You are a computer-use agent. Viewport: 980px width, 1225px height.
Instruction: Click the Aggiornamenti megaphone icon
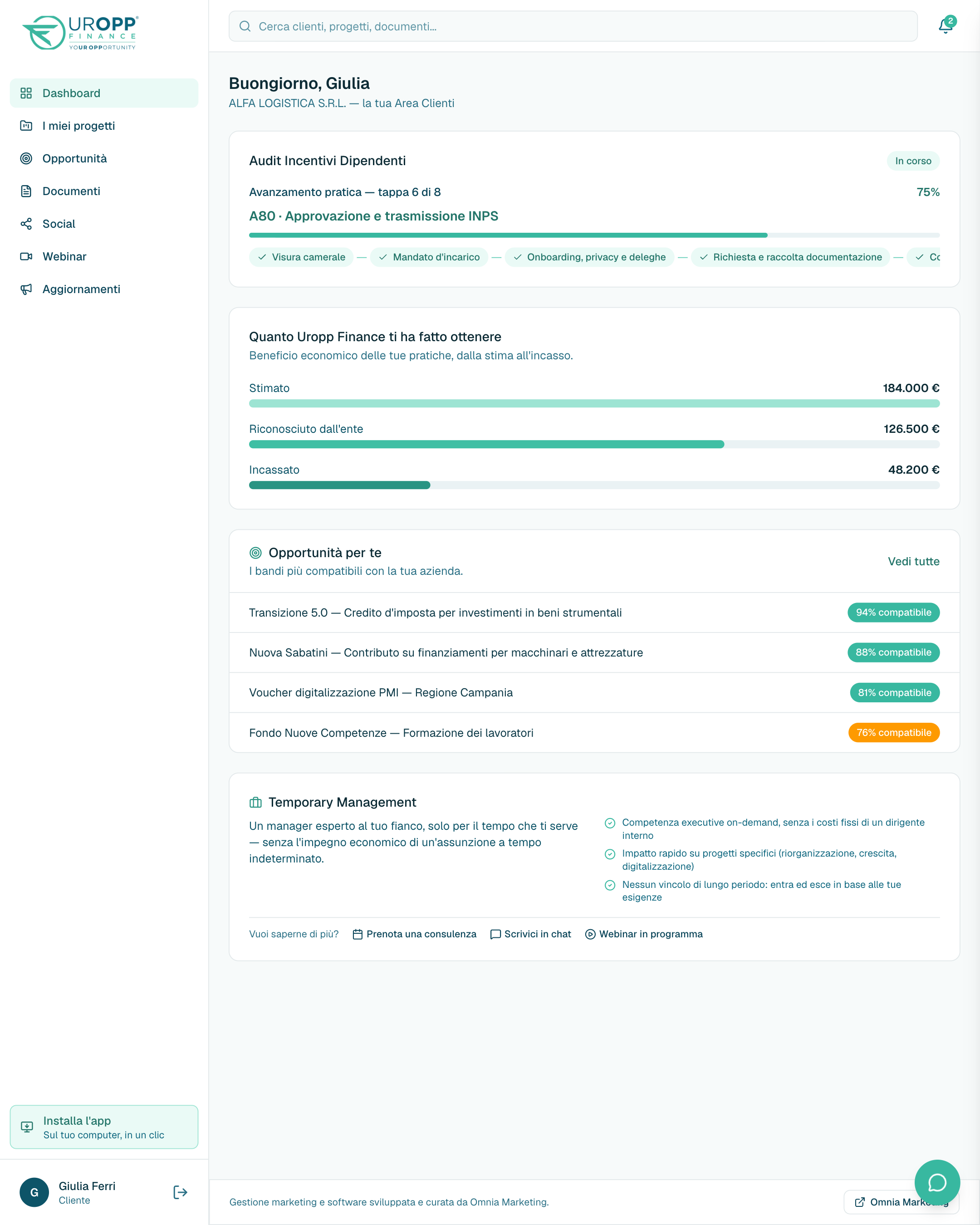[x=26, y=289]
